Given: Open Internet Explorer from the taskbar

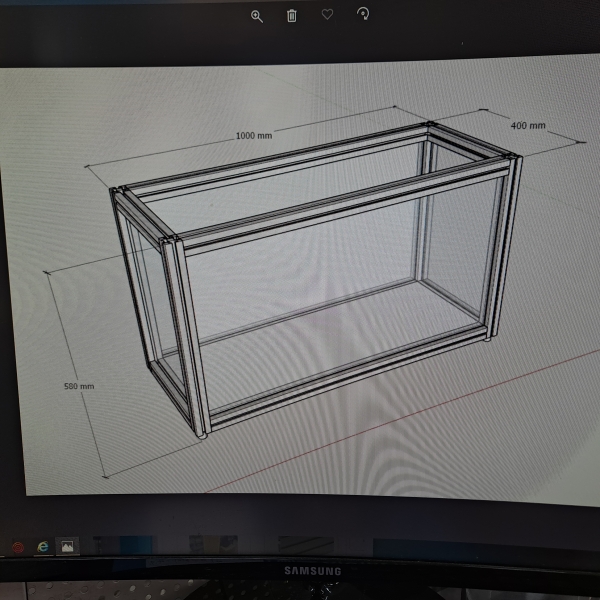Looking at the screenshot, I should click(43, 546).
